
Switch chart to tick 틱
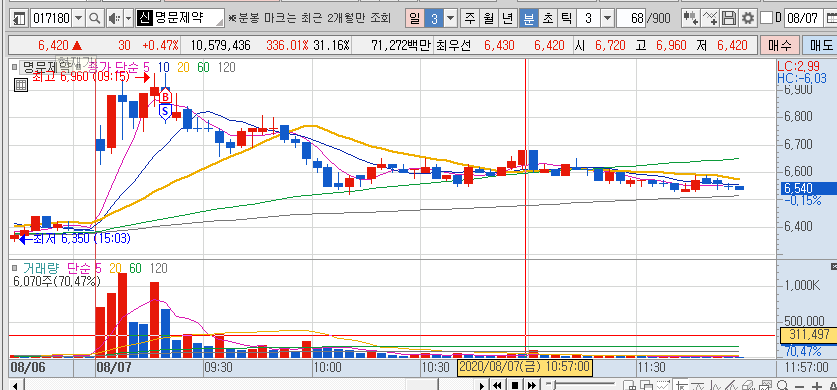click(x=566, y=19)
